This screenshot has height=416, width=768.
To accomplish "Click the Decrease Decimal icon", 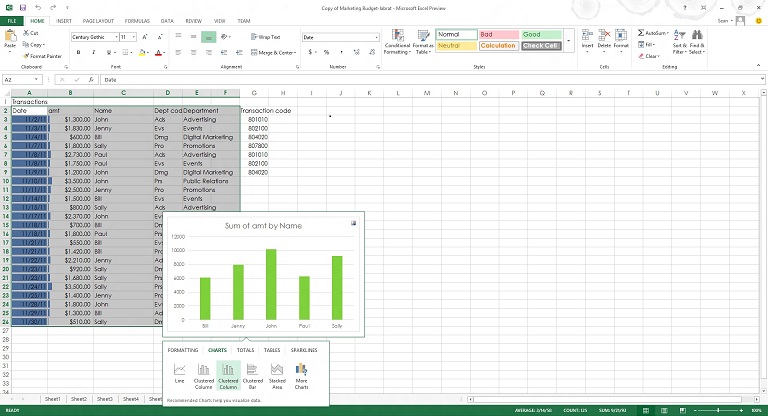I will pyautogui.click(x=372, y=52).
